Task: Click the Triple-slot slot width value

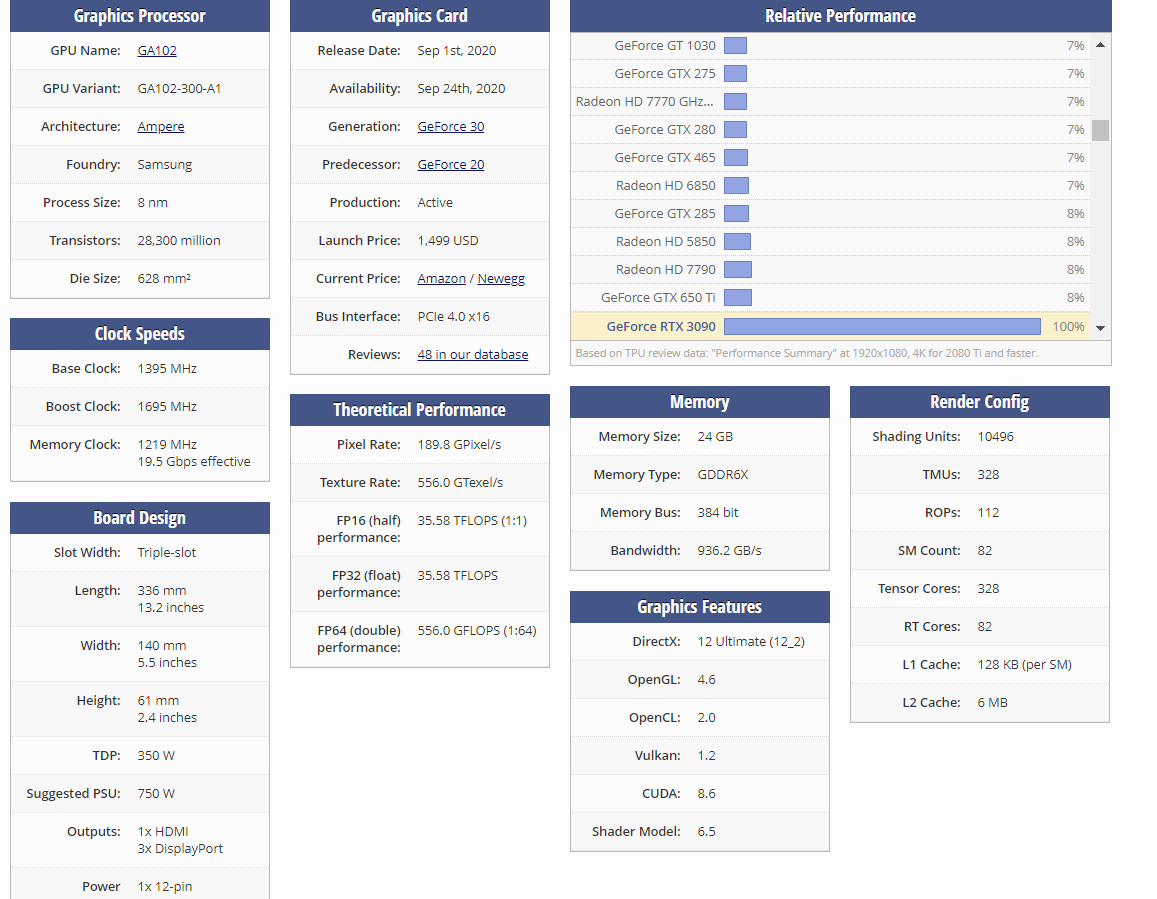Action: point(167,552)
